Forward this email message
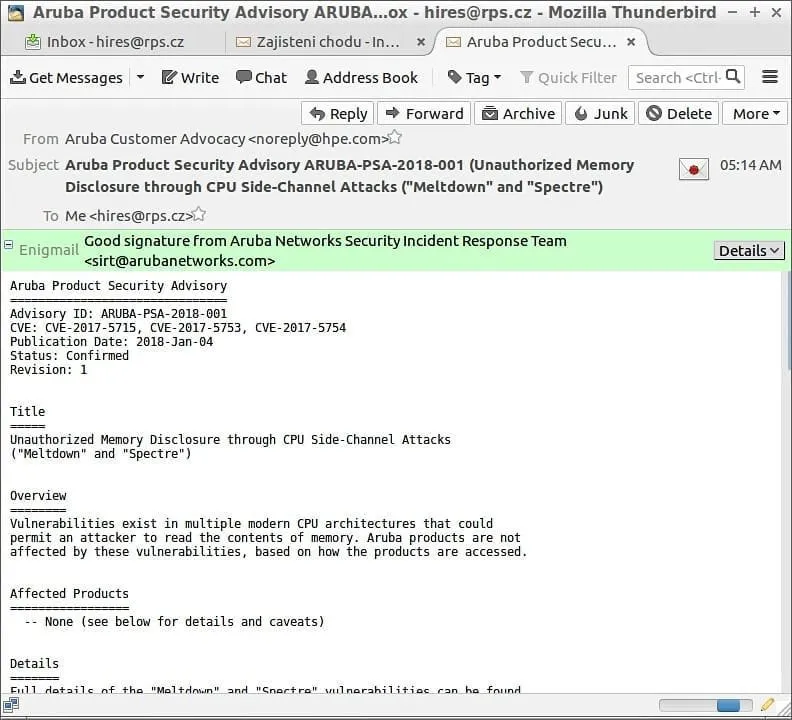The image size is (792, 720). (424, 114)
